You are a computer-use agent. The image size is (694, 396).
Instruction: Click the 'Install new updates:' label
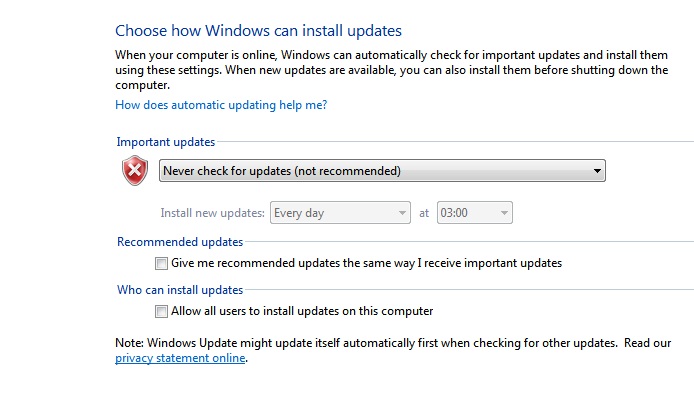pos(212,213)
